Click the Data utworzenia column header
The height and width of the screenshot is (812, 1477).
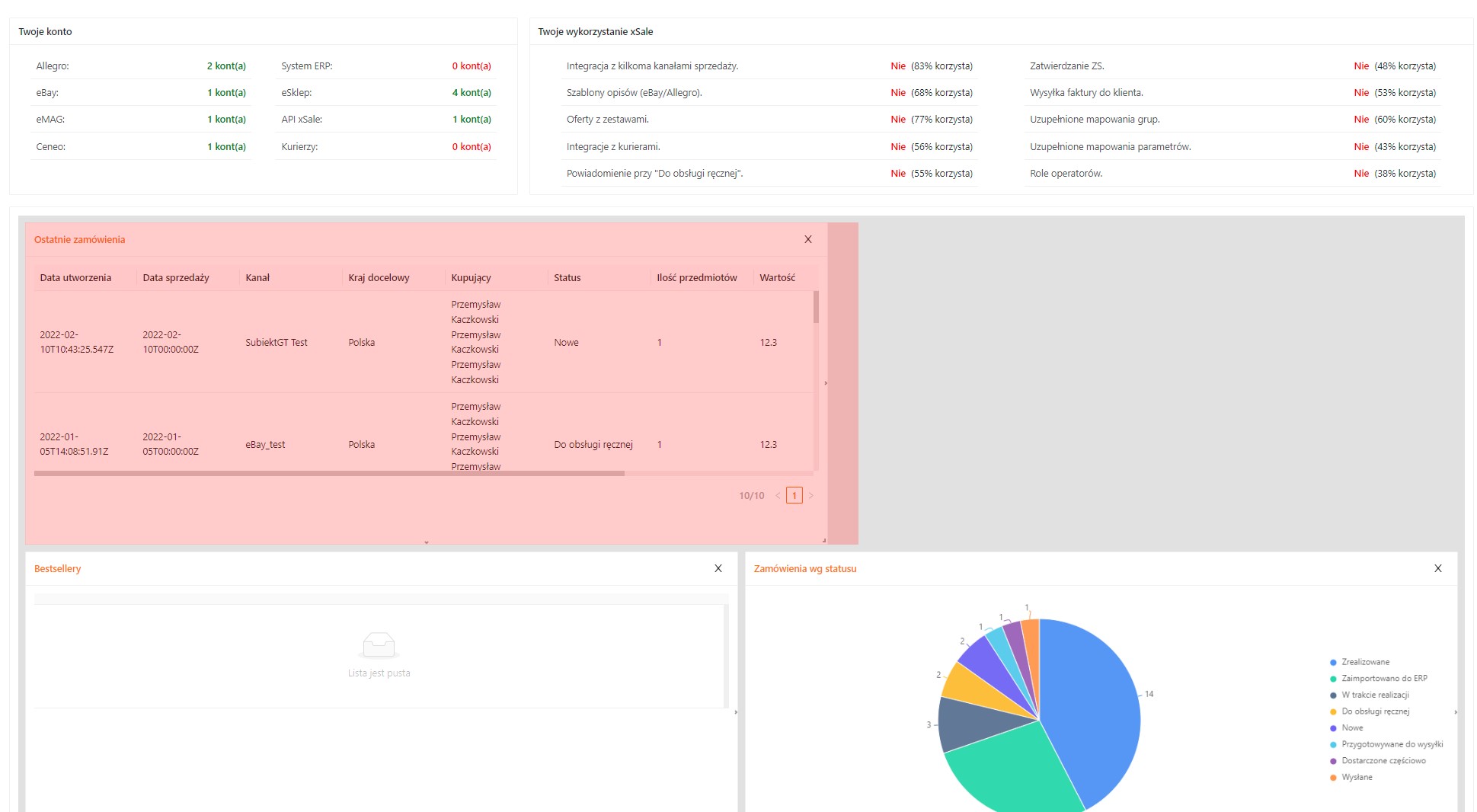tap(75, 278)
